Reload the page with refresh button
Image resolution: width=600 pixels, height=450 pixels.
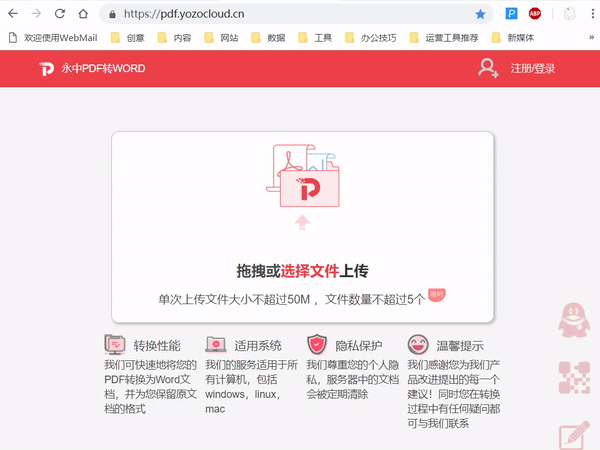pyautogui.click(x=60, y=14)
